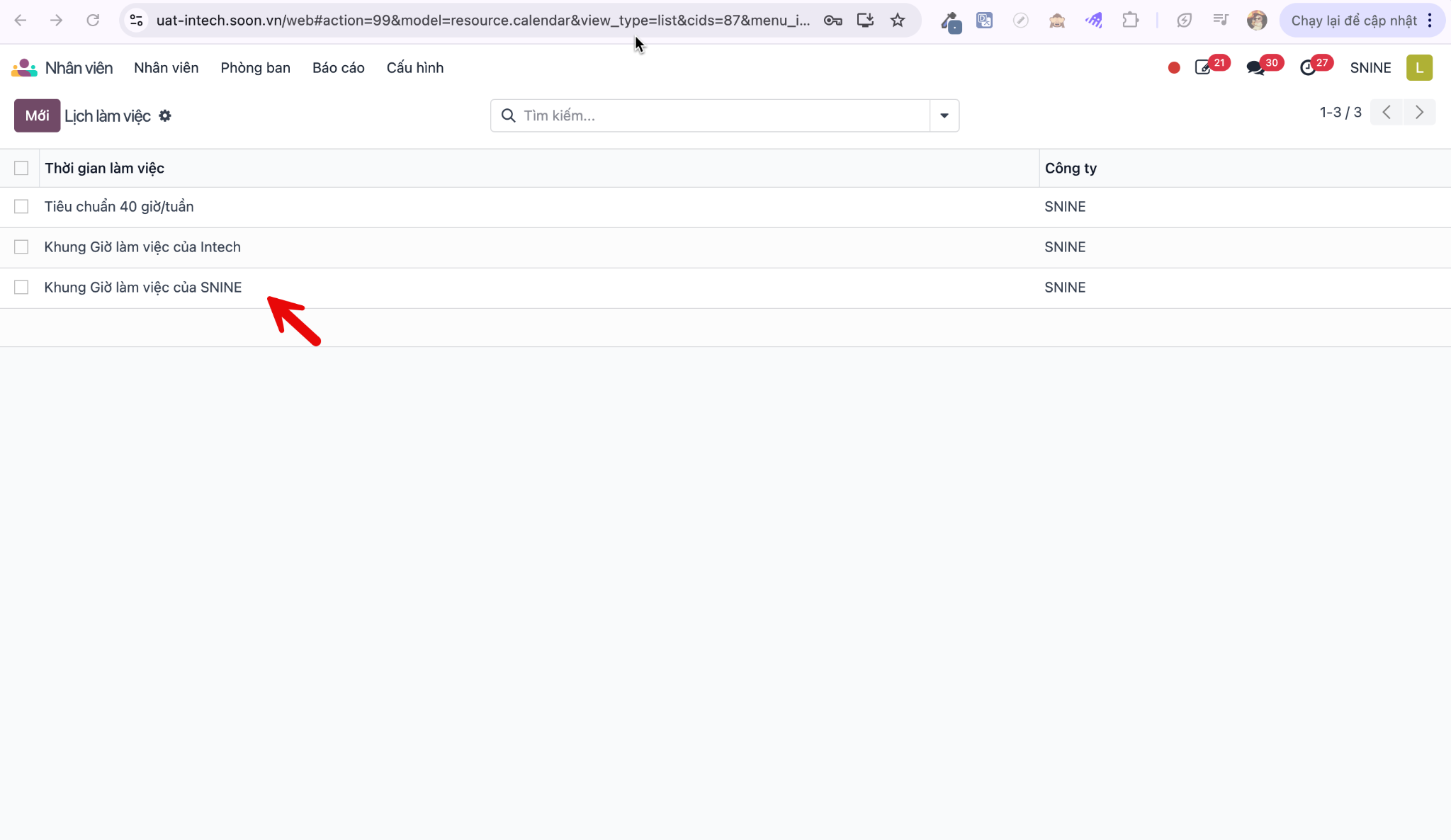This screenshot has height=840, width=1451.
Task: Open the Cấu hình menu
Action: click(x=415, y=68)
